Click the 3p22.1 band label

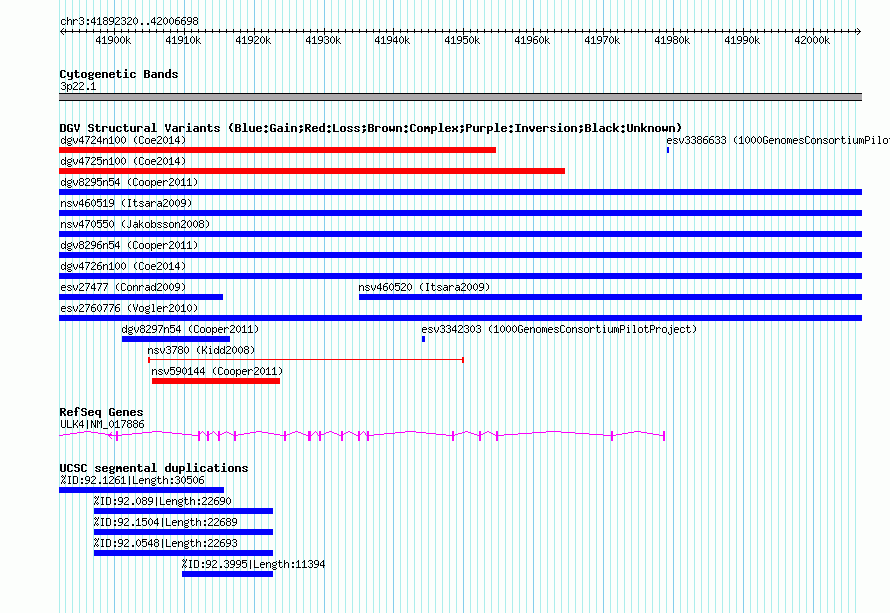[78, 86]
